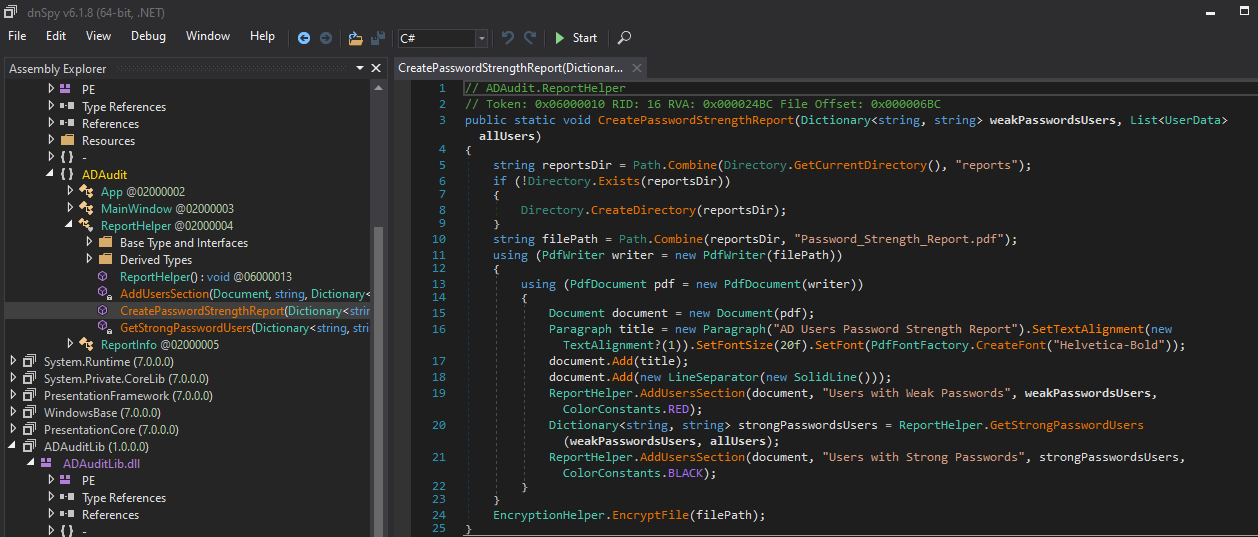Click the Redo arrow icon

coord(530,38)
